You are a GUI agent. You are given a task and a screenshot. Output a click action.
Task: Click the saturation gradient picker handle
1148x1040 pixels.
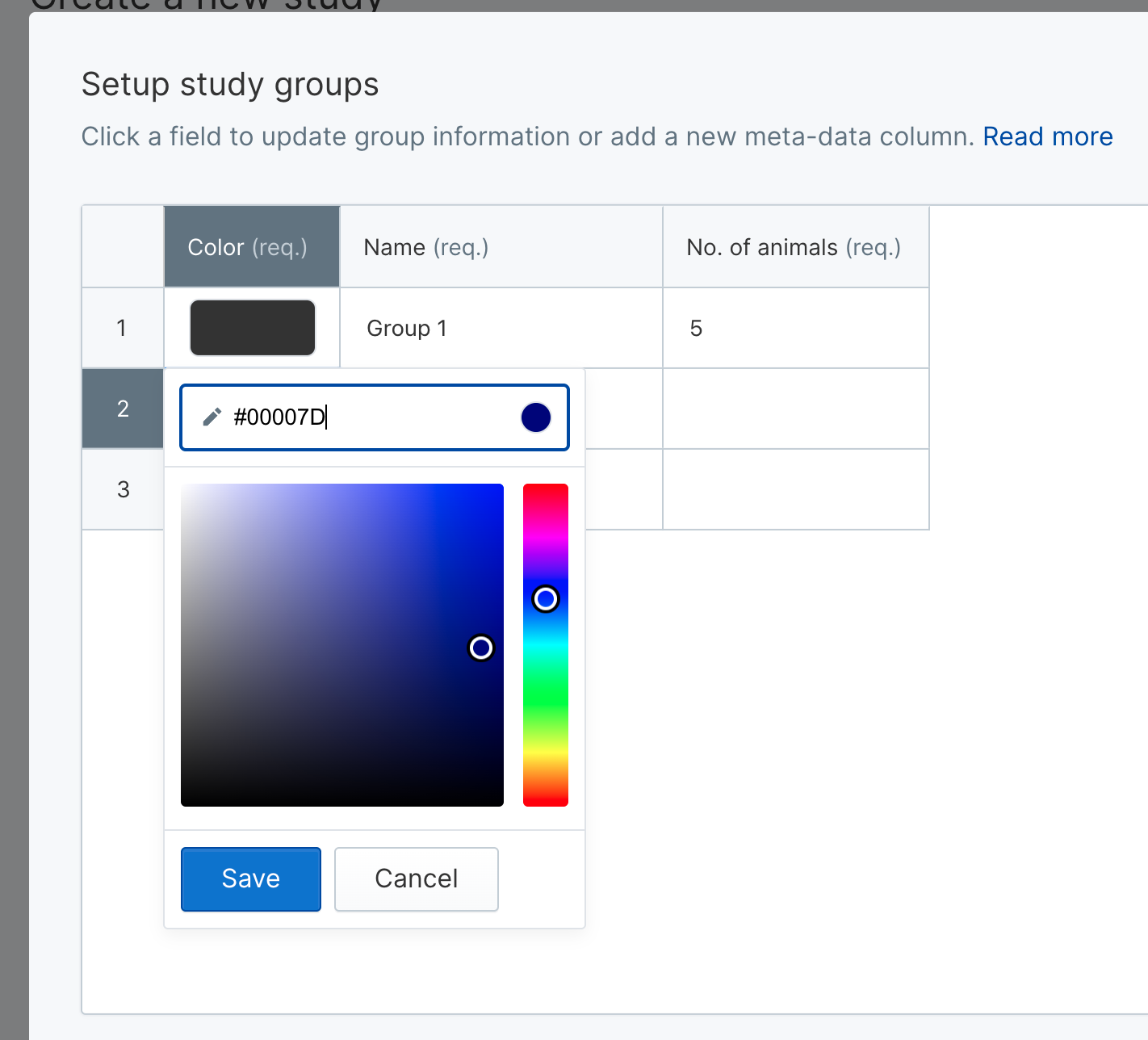click(x=481, y=648)
